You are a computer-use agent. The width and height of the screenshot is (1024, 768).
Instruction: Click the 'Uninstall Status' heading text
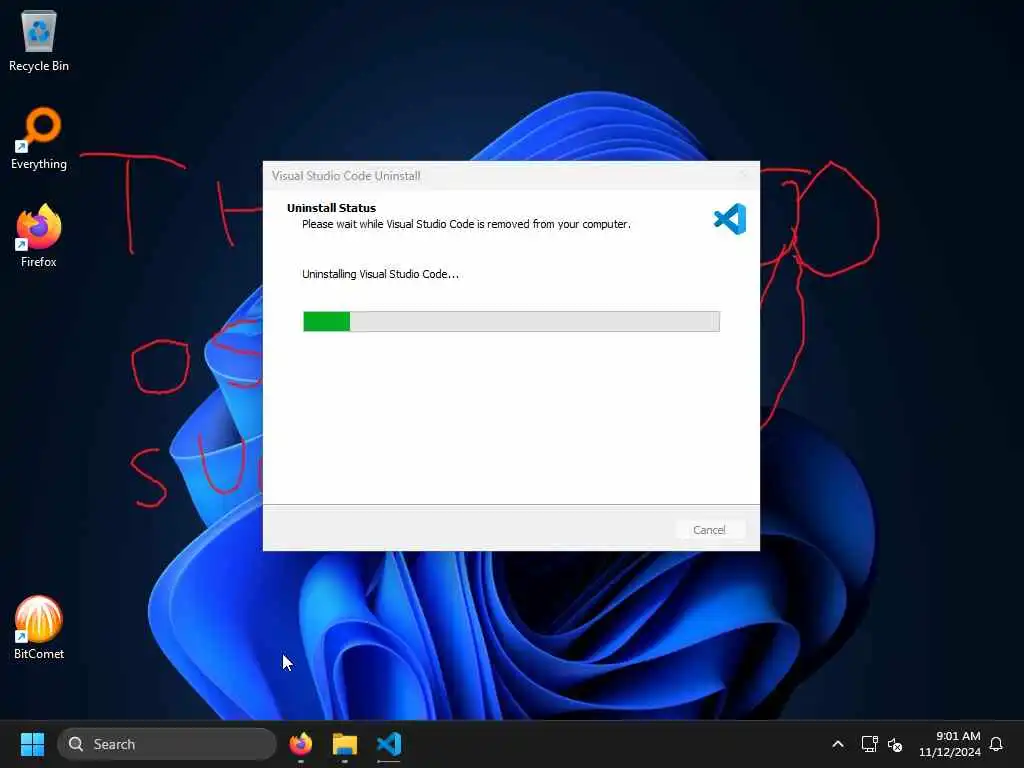331,208
